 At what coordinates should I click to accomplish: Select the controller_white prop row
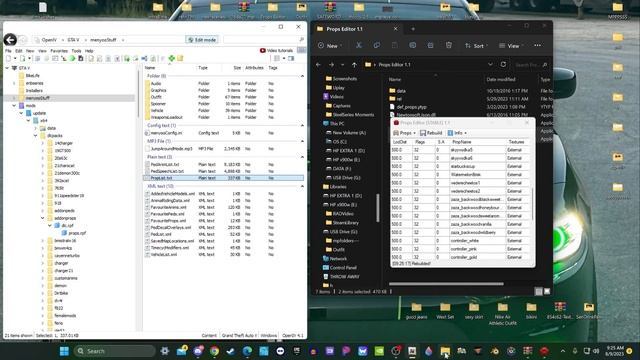(461, 241)
